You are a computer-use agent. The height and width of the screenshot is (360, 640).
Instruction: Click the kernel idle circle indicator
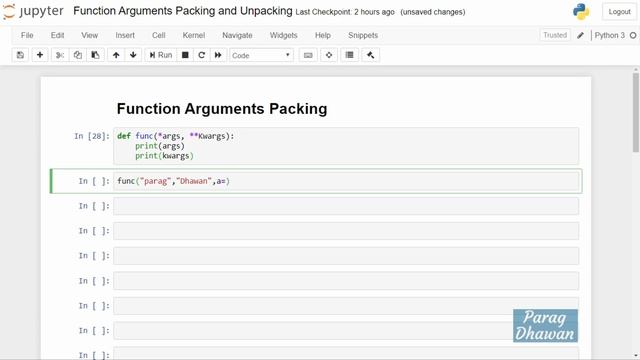tap(633, 36)
